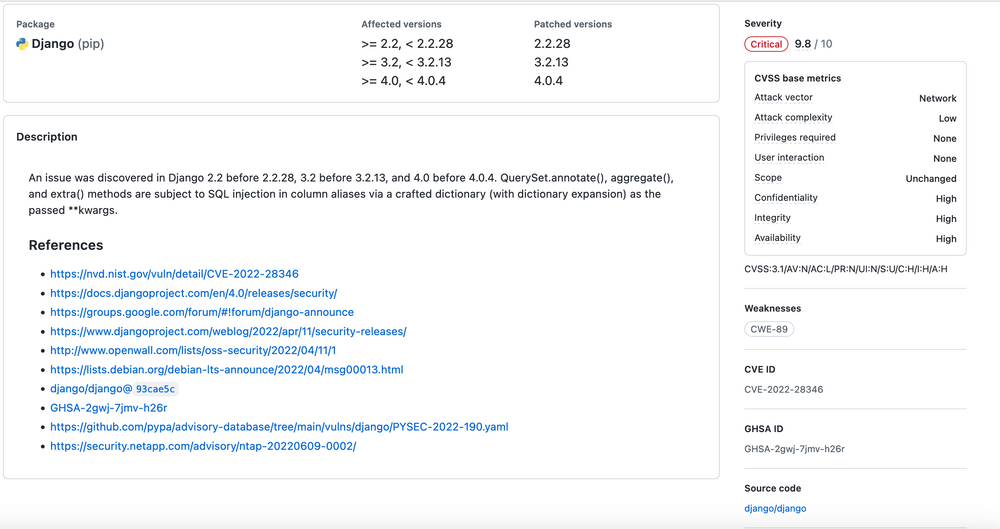Open the docs.djangoproject.com security releases link

(193, 293)
